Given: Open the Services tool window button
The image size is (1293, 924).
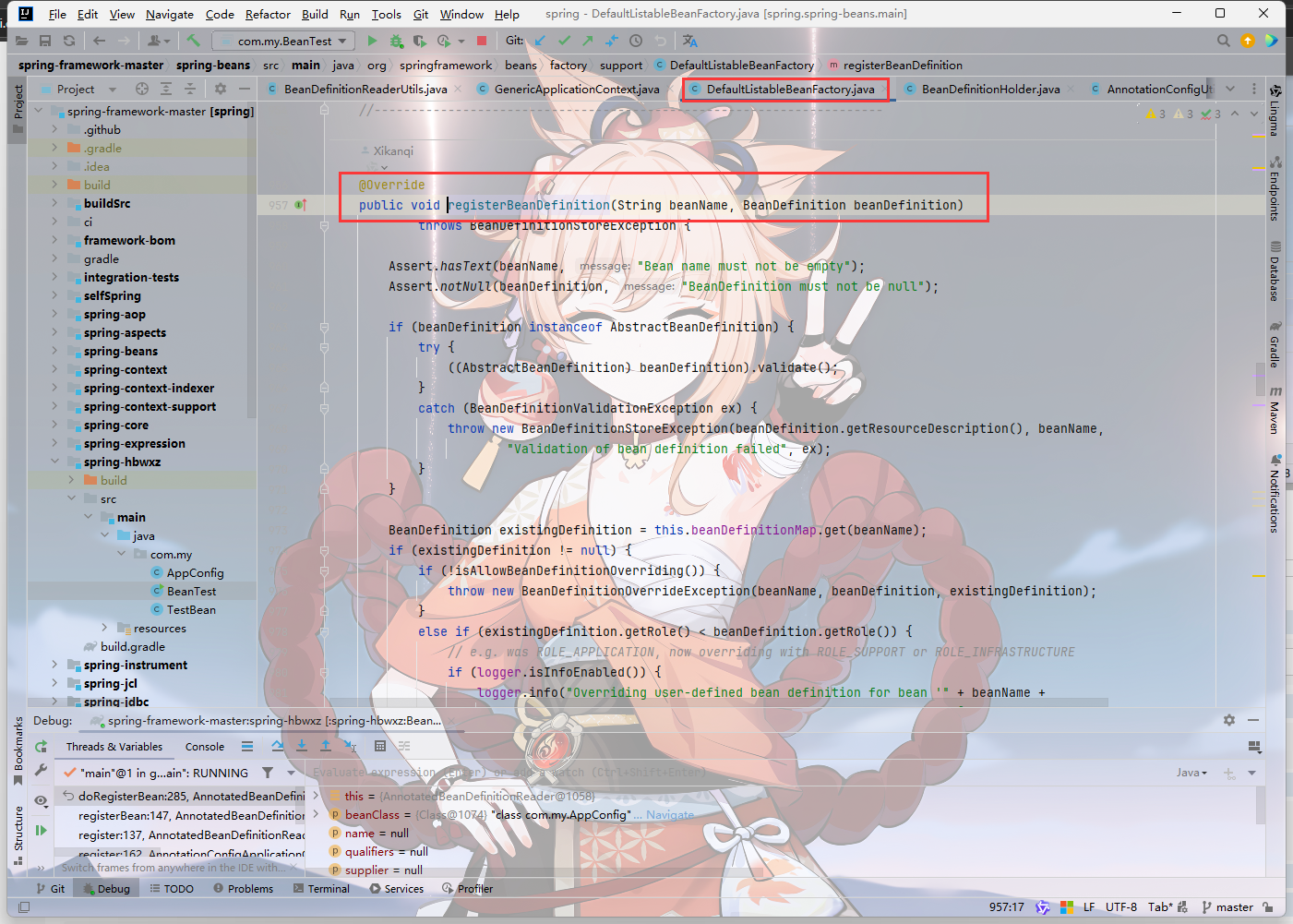Looking at the screenshot, I should [x=397, y=888].
